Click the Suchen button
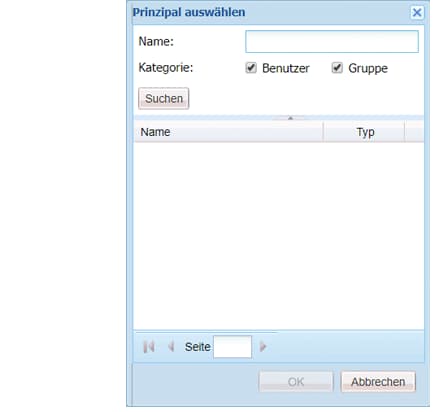The width and height of the screenshot is (437, 412). point(164,98)
